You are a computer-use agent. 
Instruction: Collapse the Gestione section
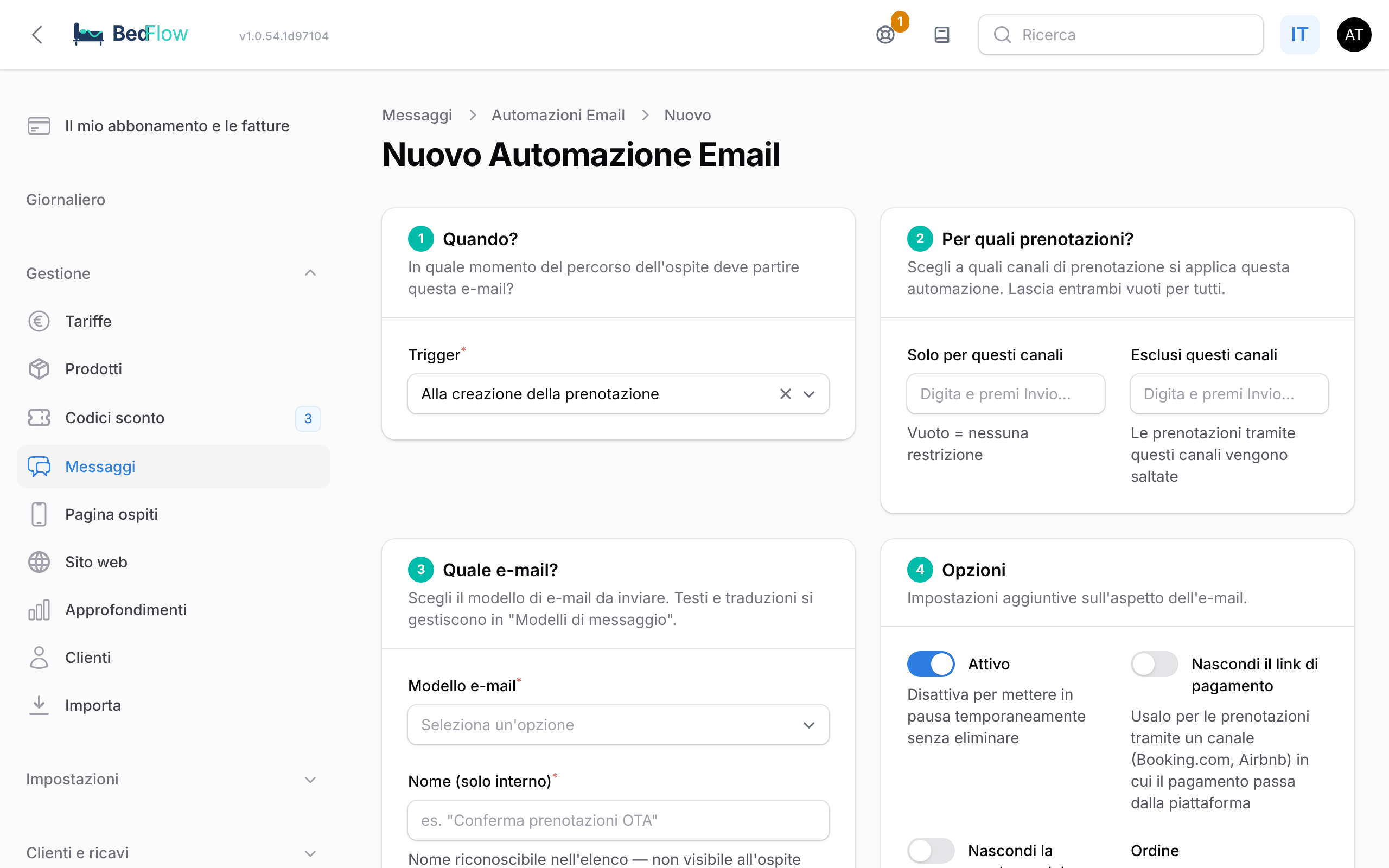pyautogui.click(x=172, y=273)
